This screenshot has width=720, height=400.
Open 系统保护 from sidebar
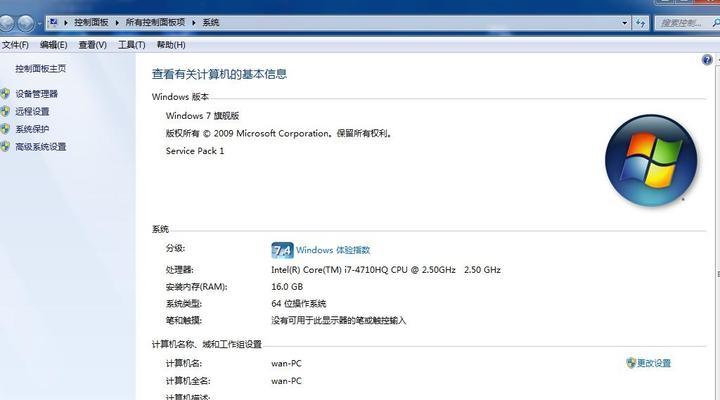32,129
